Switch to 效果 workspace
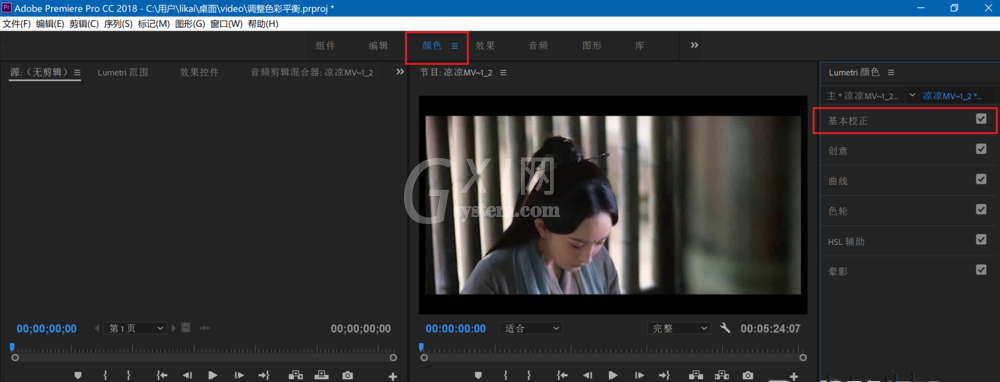This screenshot has height=382, width=1000. tap(485, 46)
